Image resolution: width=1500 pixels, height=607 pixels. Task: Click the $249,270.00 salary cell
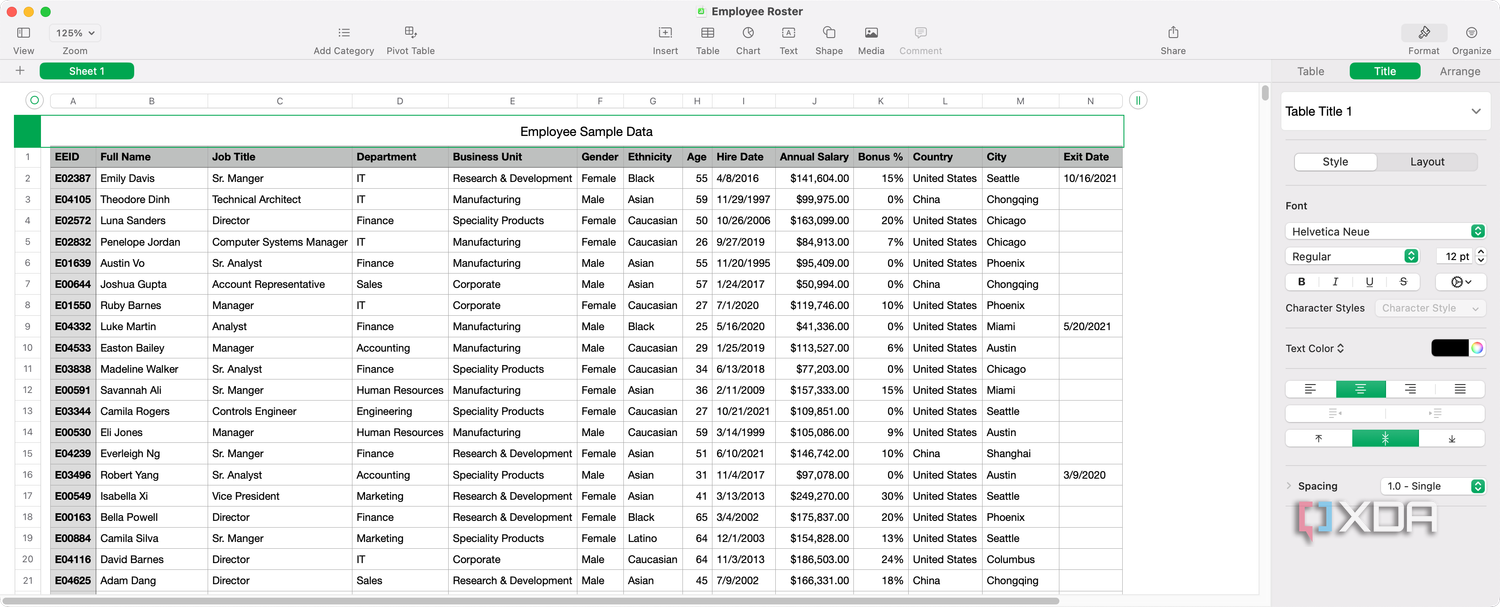coord(814,496)
